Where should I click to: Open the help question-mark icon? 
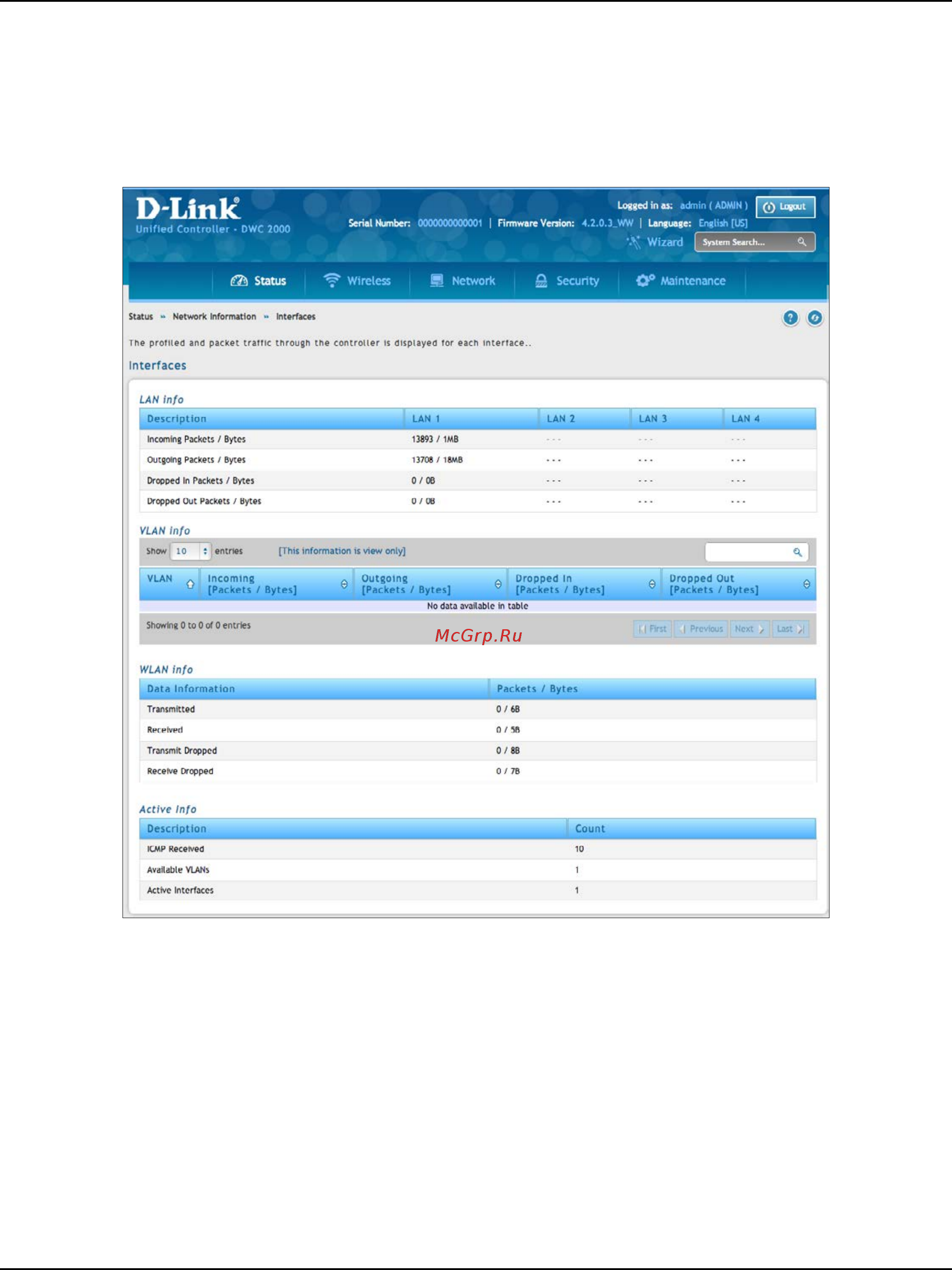(790, 317)
